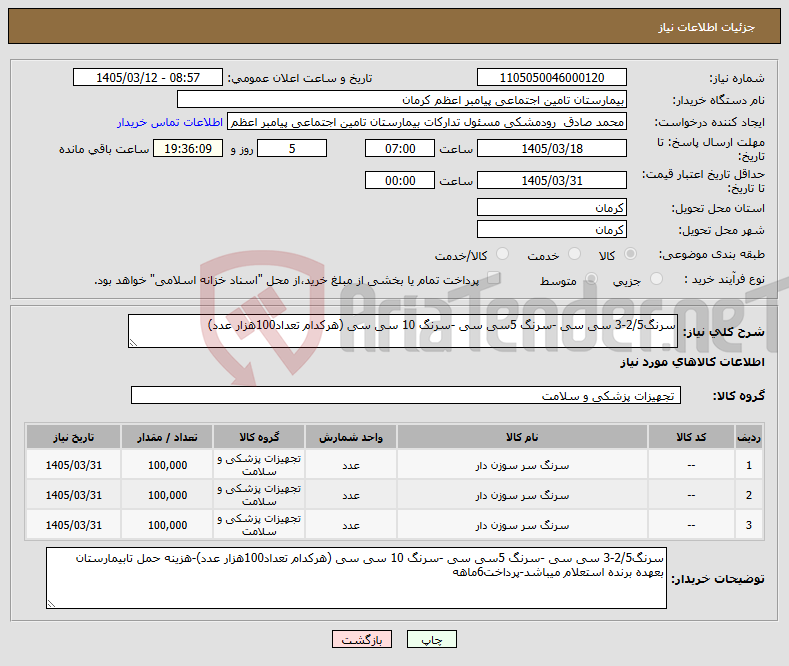Click unit عدد in row 3

(351, 525)
